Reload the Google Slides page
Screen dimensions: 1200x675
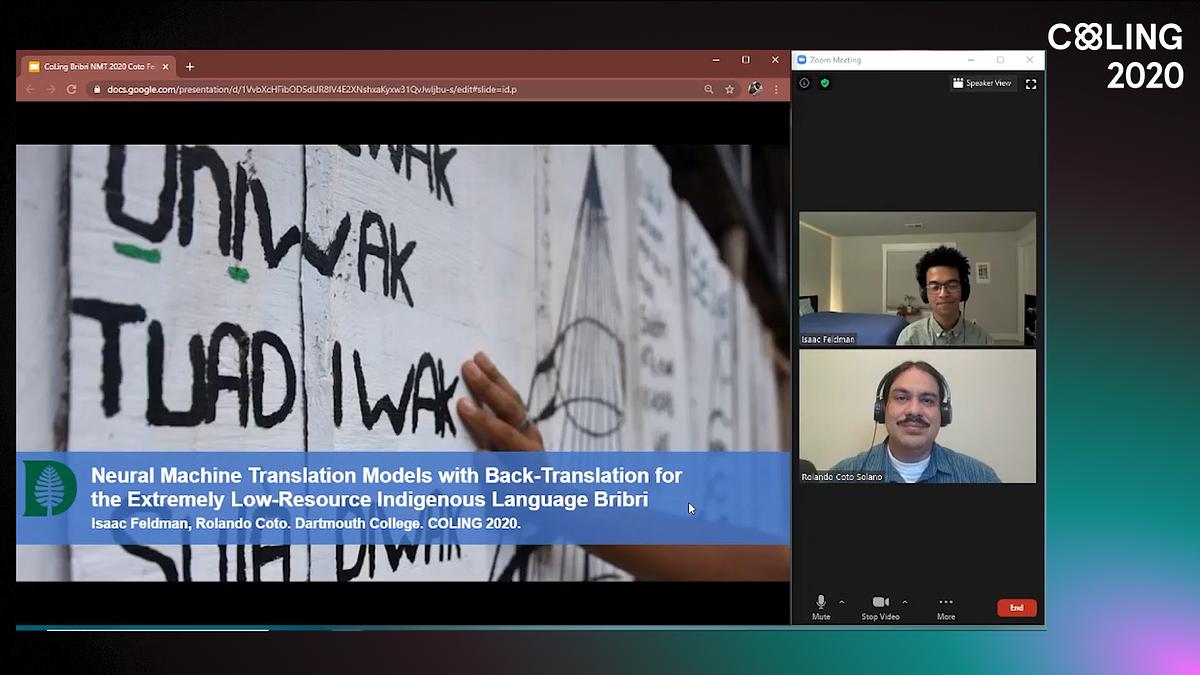71,89
